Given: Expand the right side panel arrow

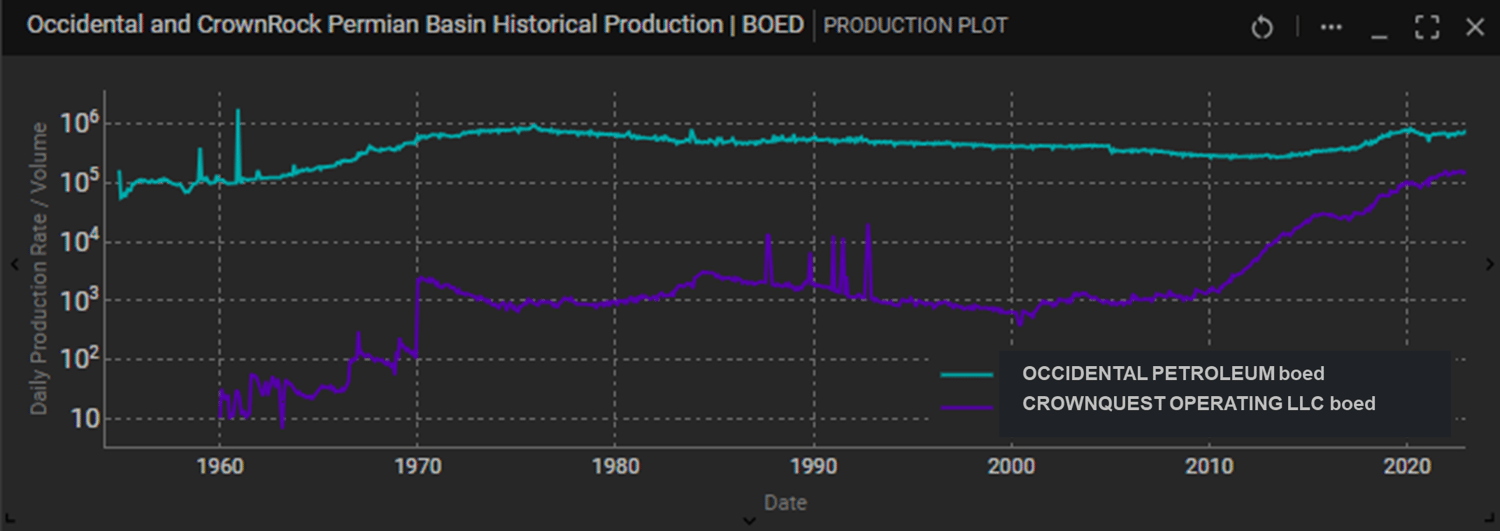Looking at the screenshot, I should coord(1490,264).
